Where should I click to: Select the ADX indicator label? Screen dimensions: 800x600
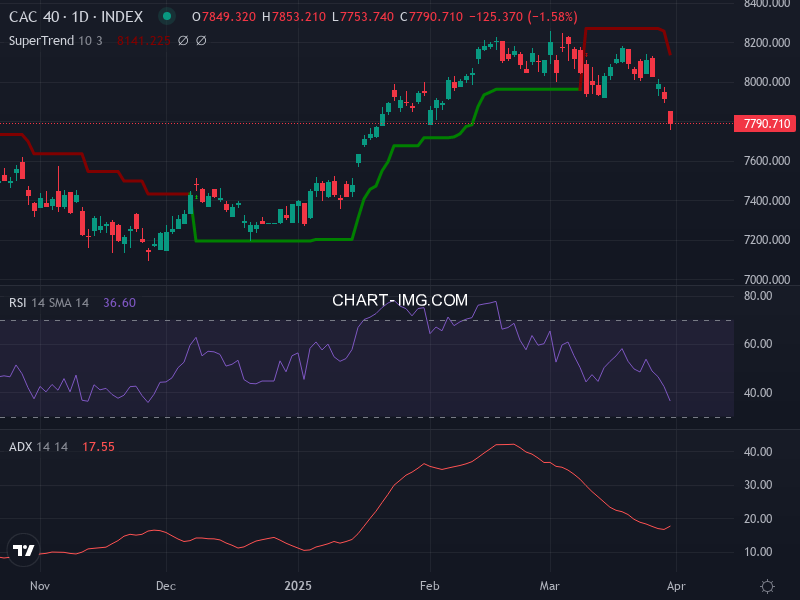20,446
